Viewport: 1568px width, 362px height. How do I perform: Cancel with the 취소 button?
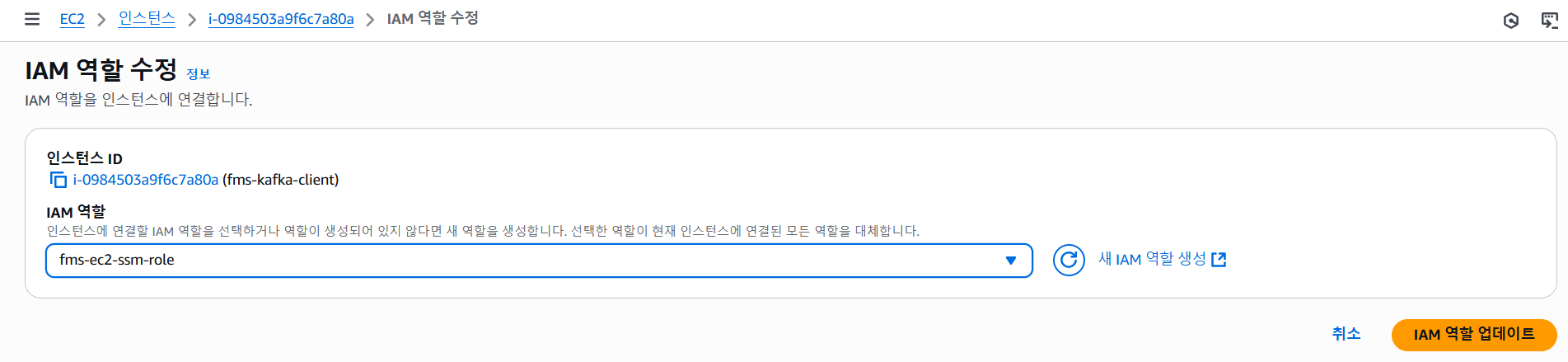(1346, 334)
